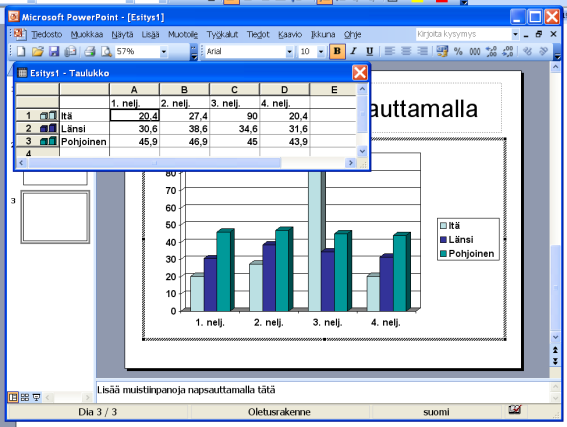This screenshot has height=427, width=567.
Task: Go to previous slide double-arrow button
Action: pos(555,350)
